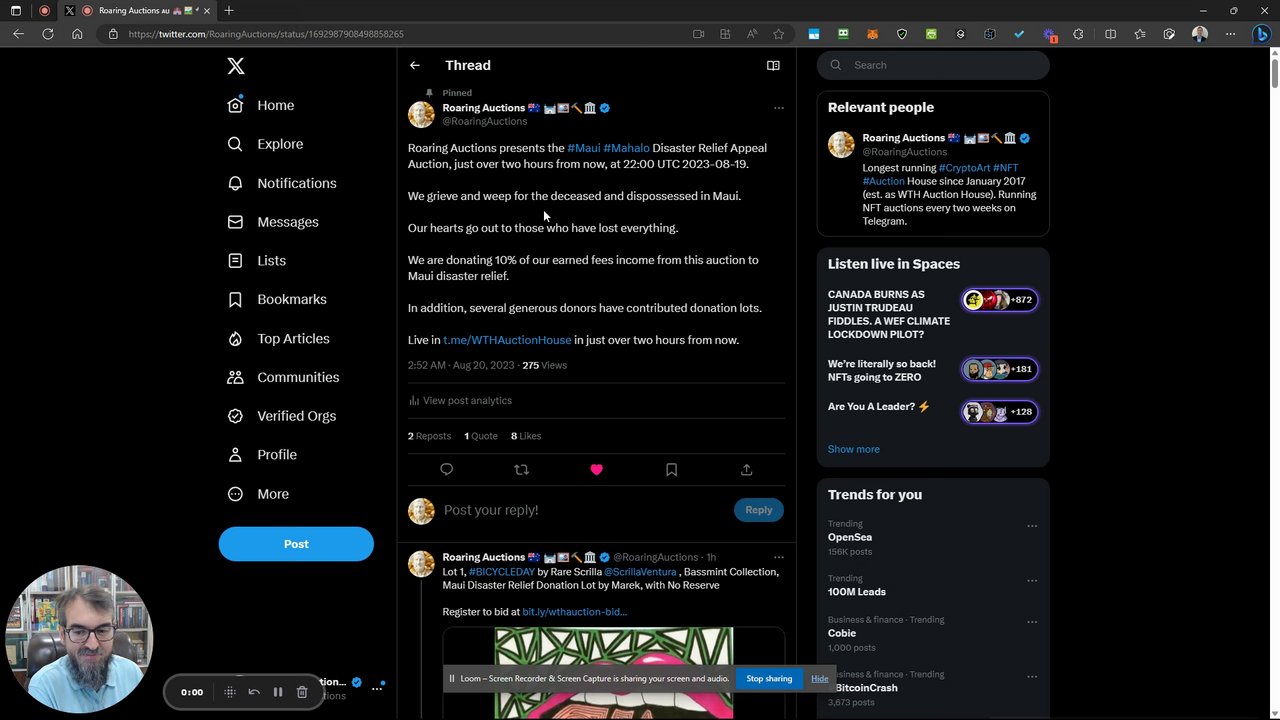
Task: Open the #Mahalo hashtag link
Action: [626, 148]
